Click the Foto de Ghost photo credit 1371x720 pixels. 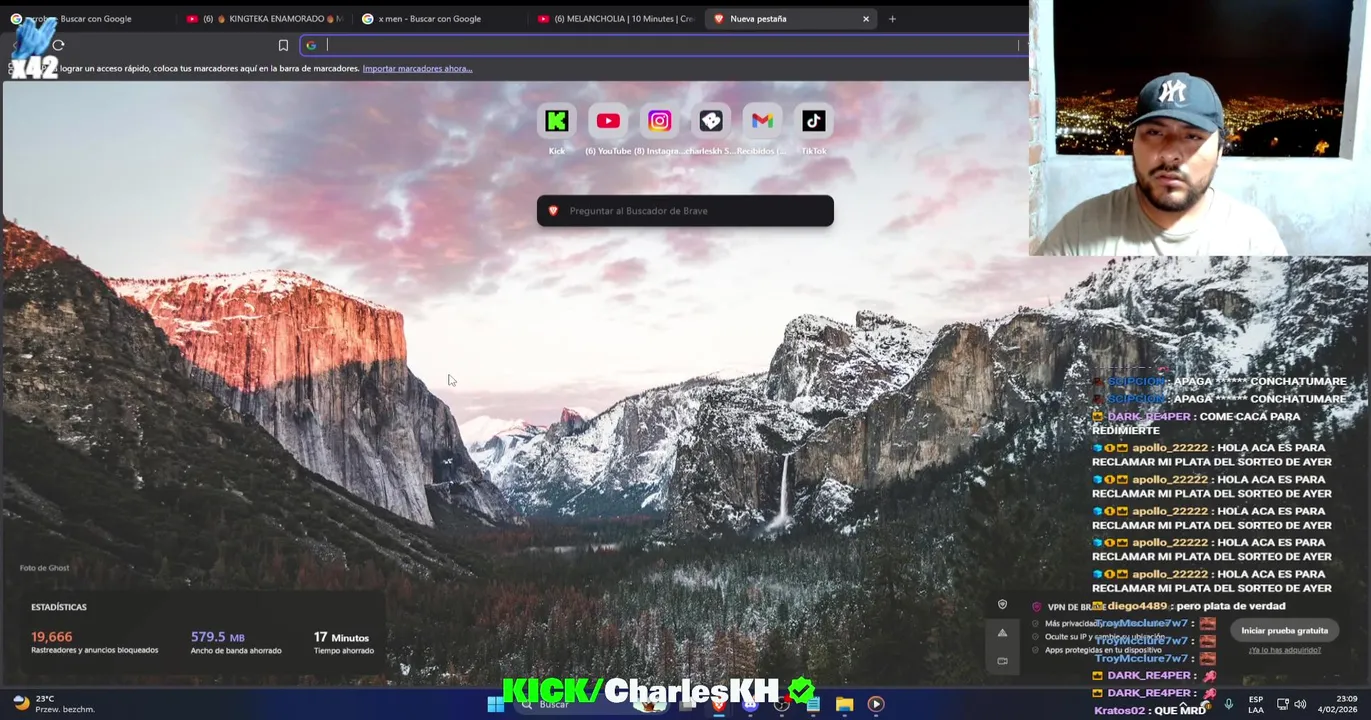click(x=44, y=568)
